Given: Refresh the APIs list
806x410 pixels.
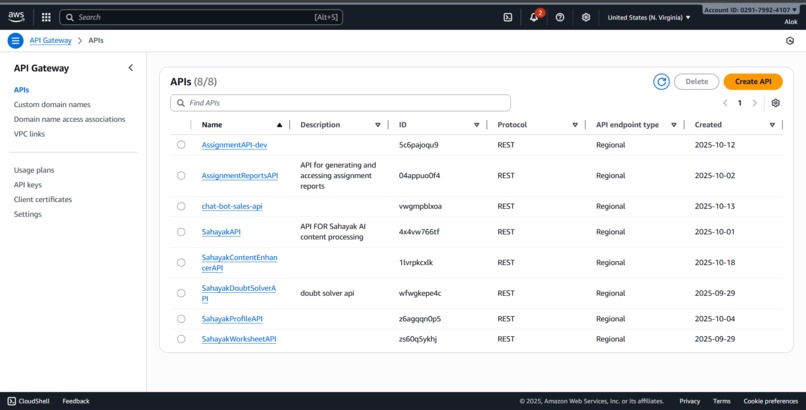Looking at the screenshot, I should (x=661, y=81).
